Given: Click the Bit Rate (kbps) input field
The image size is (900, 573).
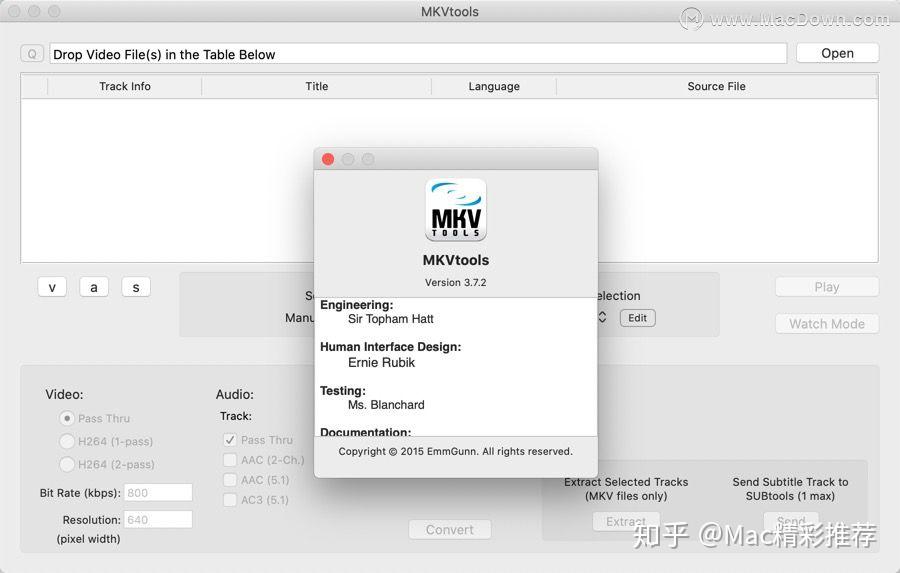Looking at the screenshot, I should tap(158, 493).
